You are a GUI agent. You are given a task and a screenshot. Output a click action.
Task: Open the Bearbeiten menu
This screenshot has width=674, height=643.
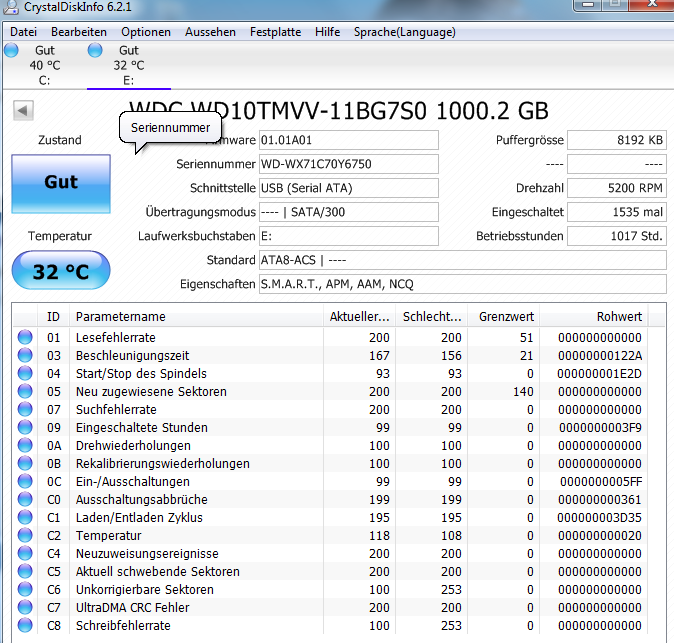click(x=79, y=32)
